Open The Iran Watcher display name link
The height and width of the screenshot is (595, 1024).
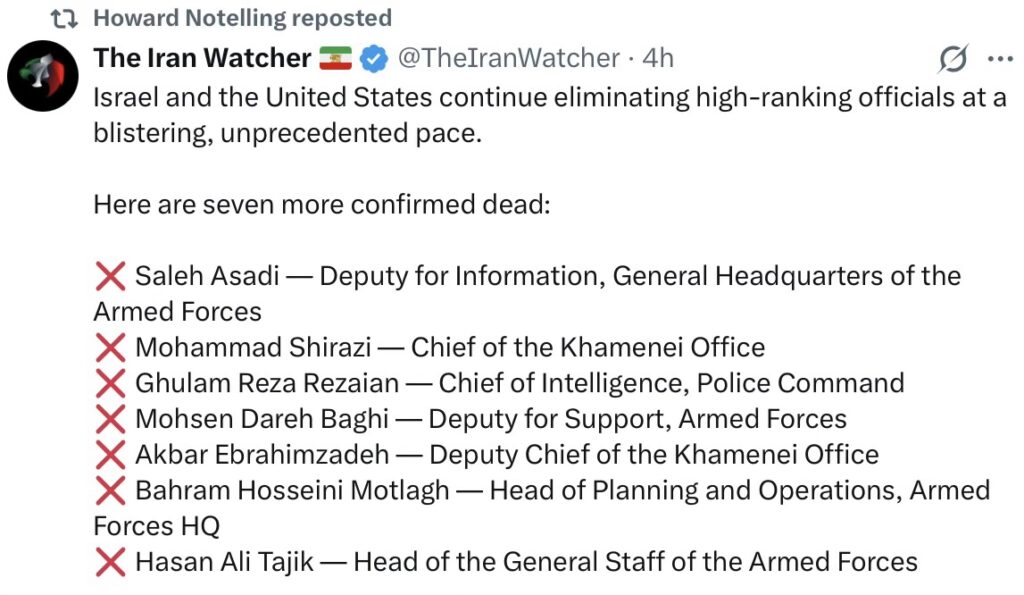click(202, 59)
